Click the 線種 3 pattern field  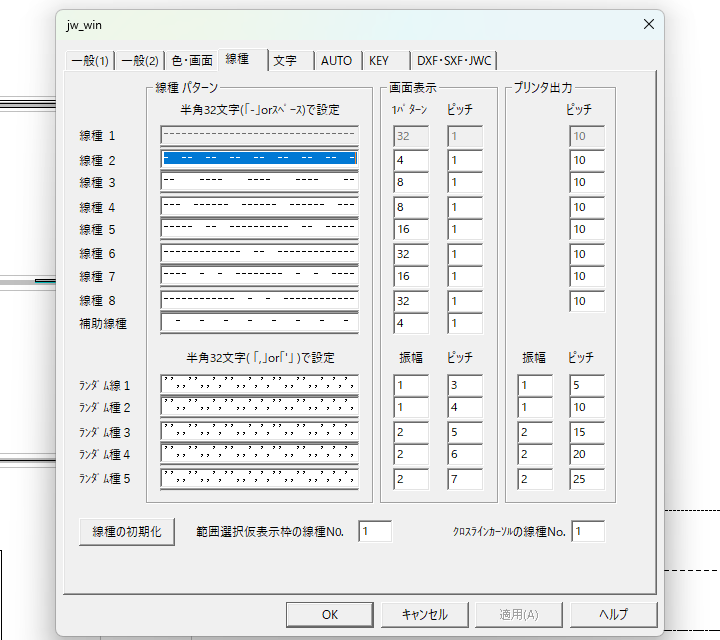click(259, 181)
